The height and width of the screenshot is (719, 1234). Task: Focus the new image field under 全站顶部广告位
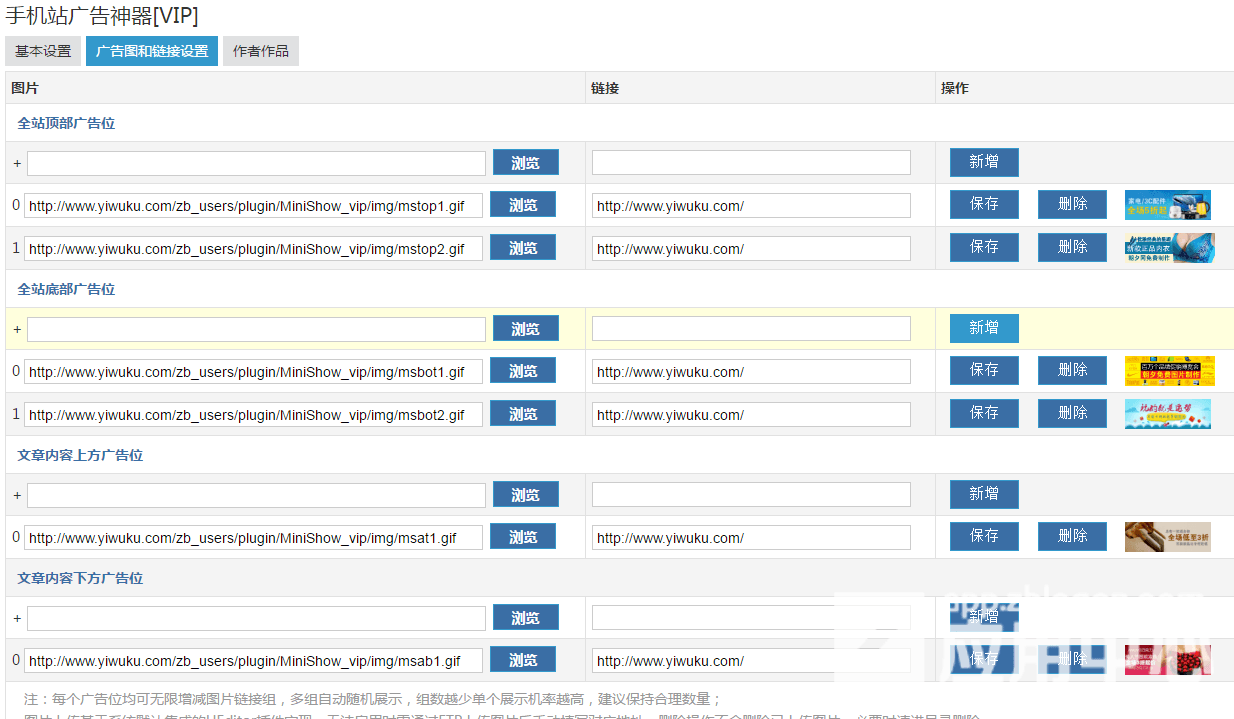pyautogui.click(x=256, y=163)
